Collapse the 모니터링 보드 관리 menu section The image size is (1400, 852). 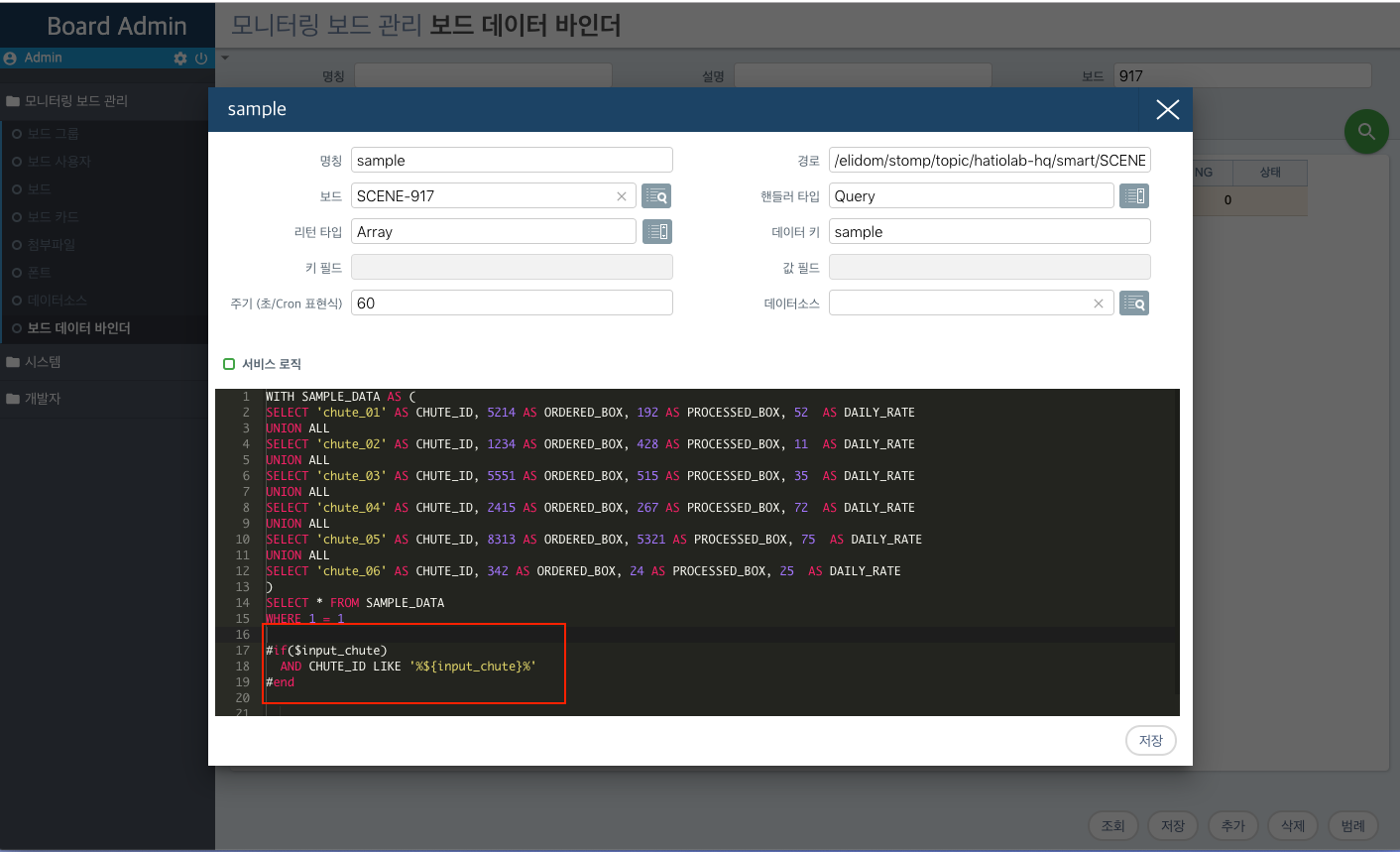107,101
